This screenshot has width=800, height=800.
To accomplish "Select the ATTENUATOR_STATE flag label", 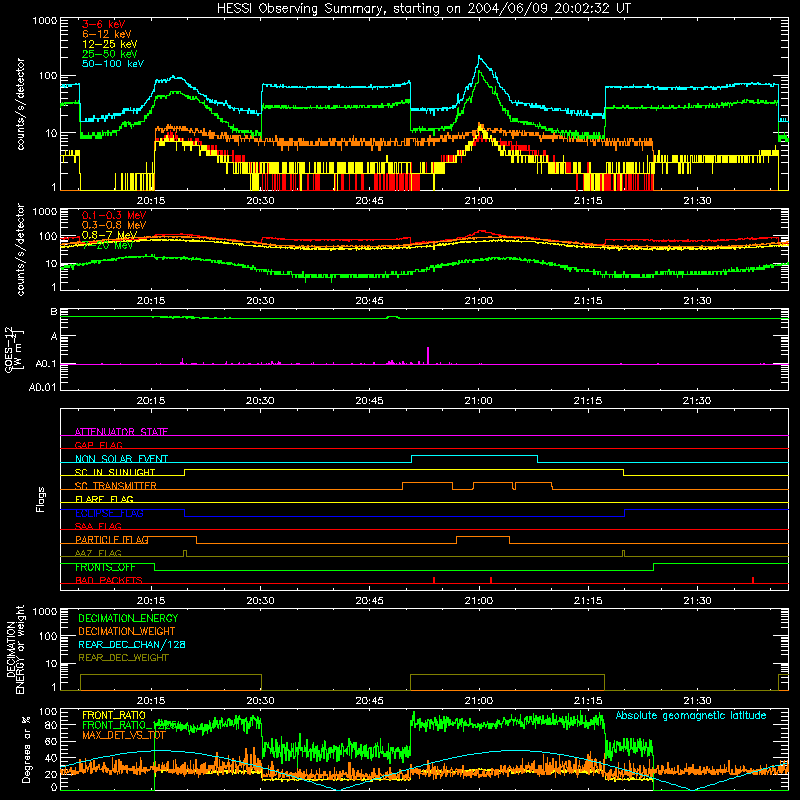I will tap(121, 432).
